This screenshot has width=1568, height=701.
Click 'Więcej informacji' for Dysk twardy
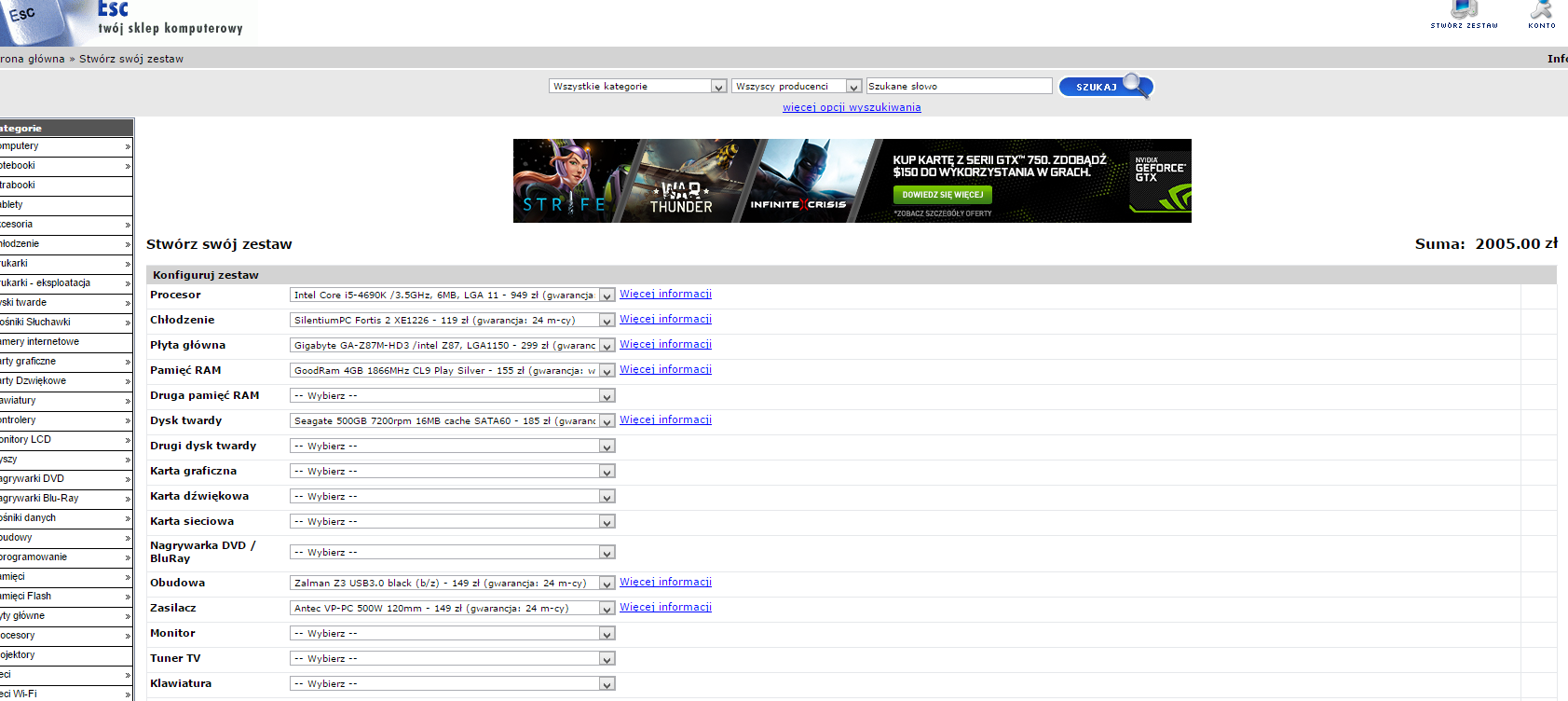[x=665, y=419]
